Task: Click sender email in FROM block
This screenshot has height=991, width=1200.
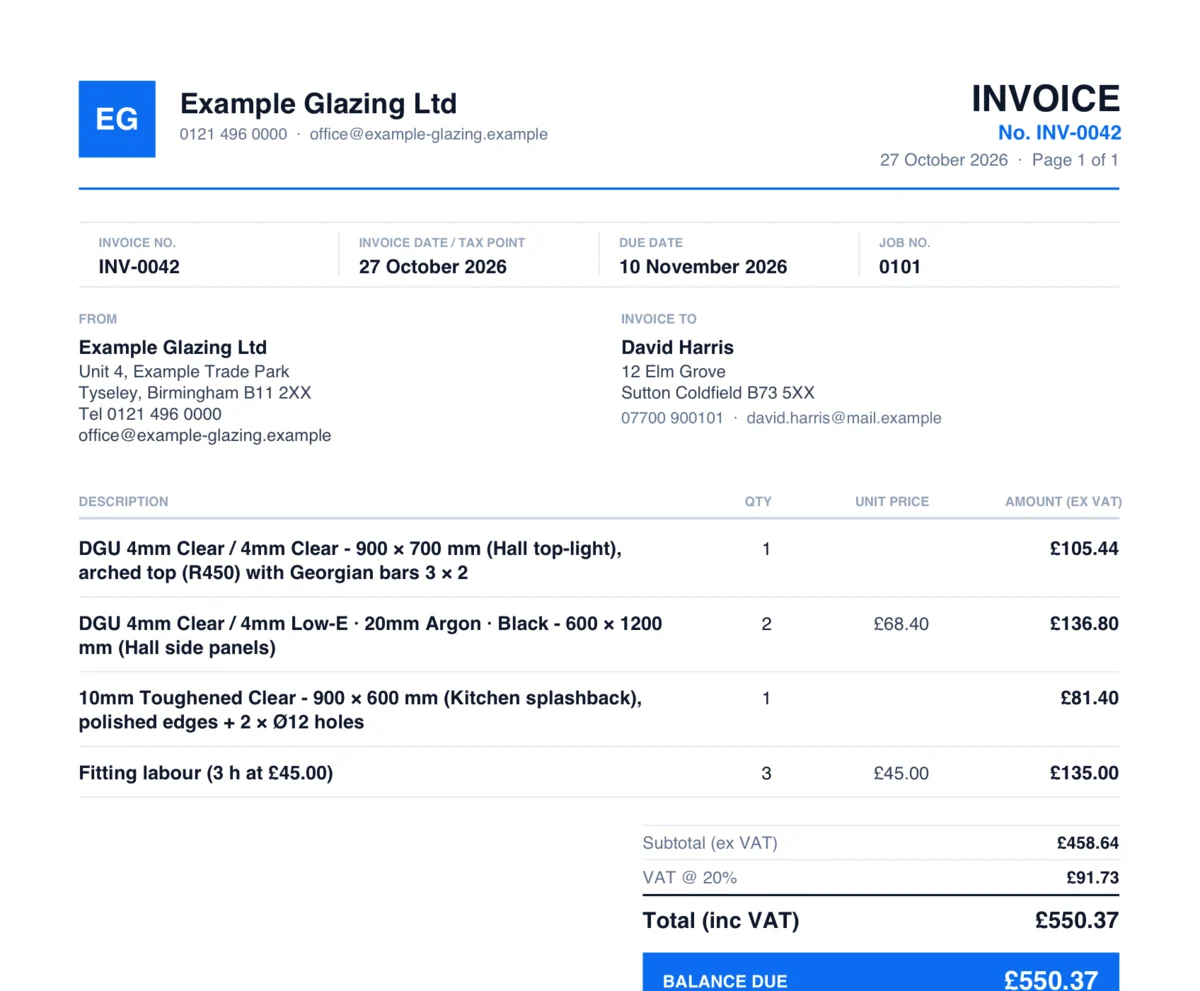Action: pyautogui.click(x=205, y=436)
